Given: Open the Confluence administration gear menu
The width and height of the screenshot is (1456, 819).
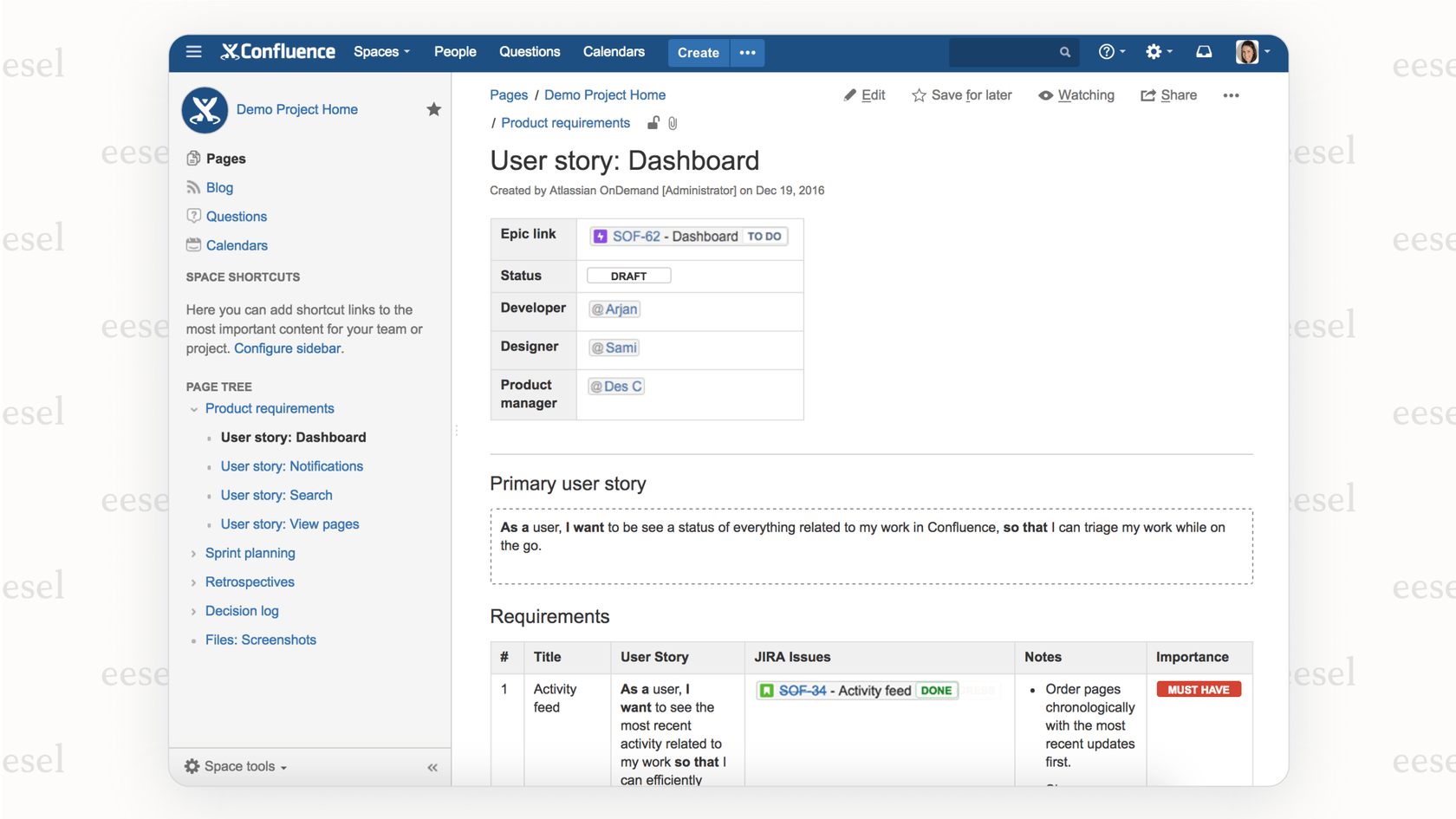Looking at the screenshot, I should pyautogui.click(x=1154, y=51).
